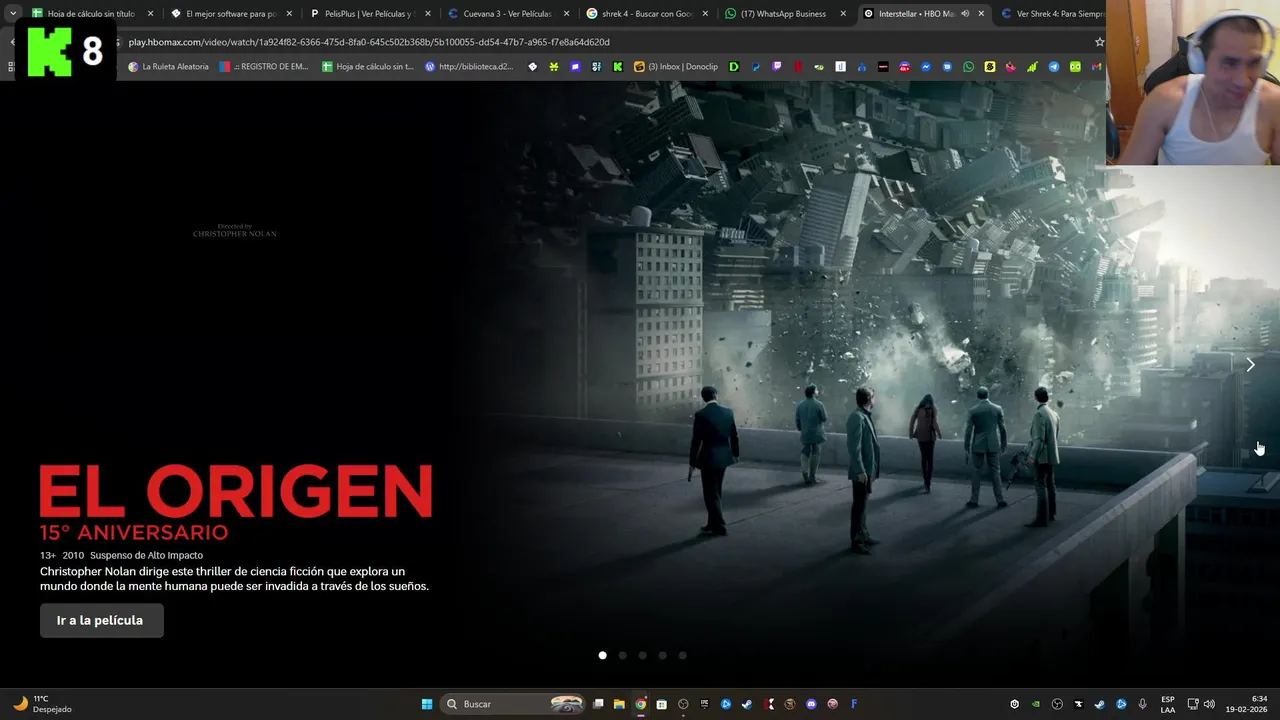The image size is (1280, 720).
Task: Click the taskbar Buscar search box
Action: 514,704
